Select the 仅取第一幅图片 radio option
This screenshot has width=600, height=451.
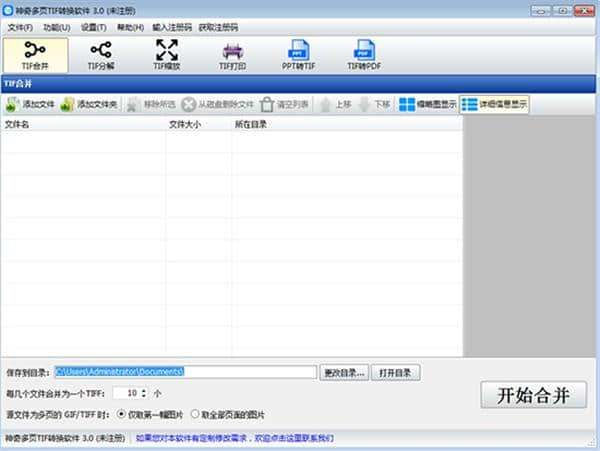pyautogui.click(x=122, y=414)
